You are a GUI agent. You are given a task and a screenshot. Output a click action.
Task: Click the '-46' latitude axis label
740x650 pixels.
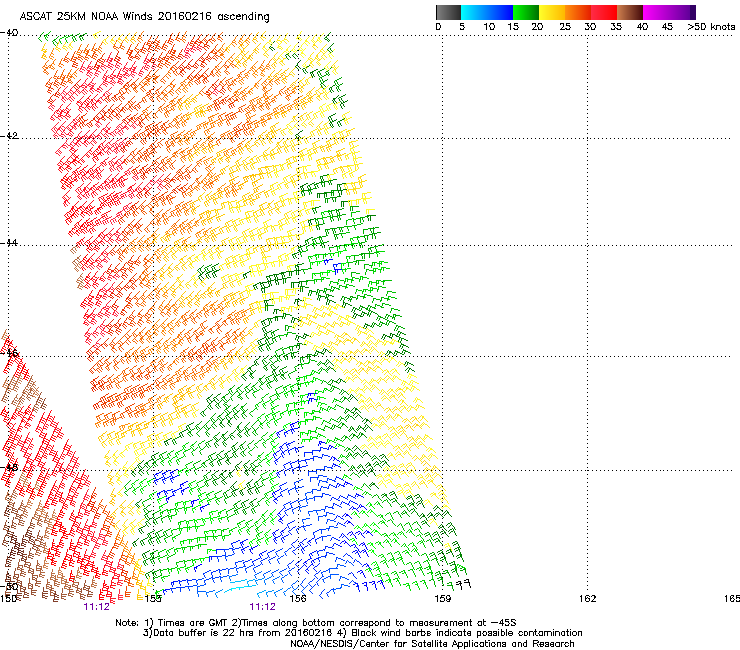(9, 353)
